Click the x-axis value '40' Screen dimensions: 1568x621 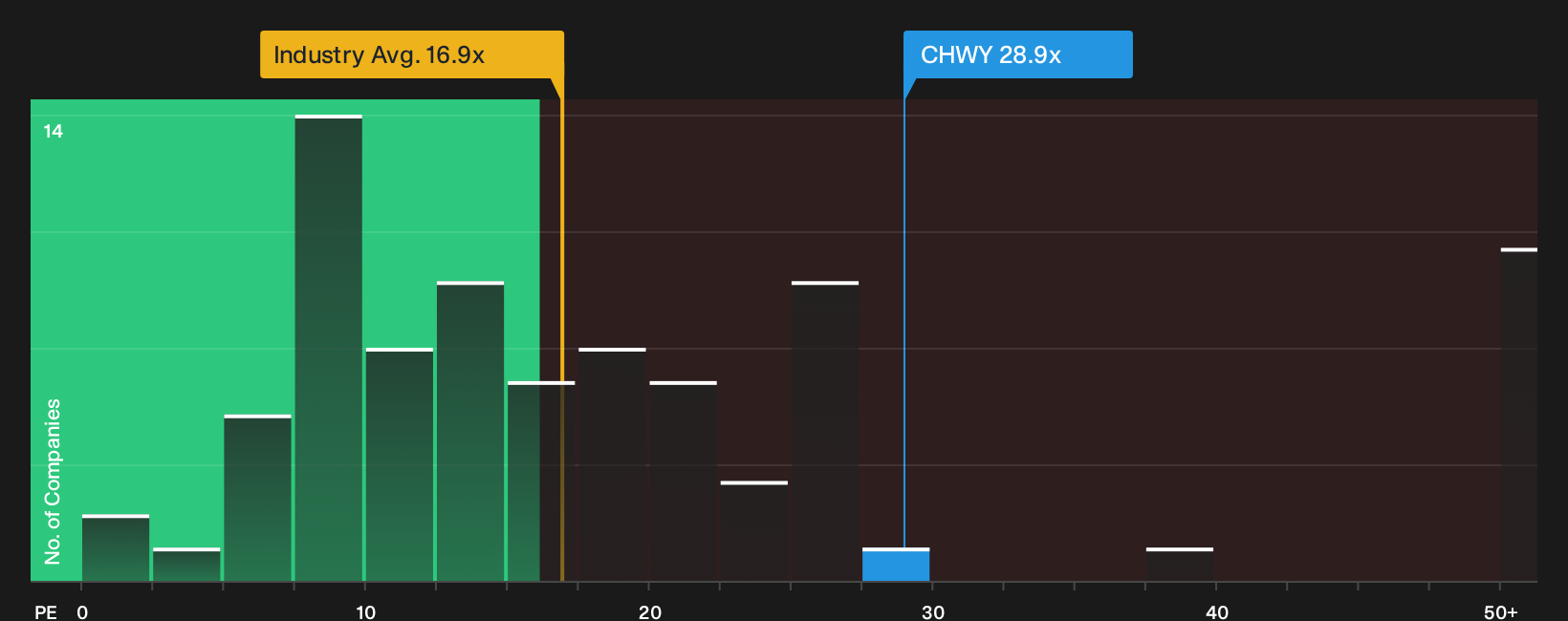click(1217, 612)
